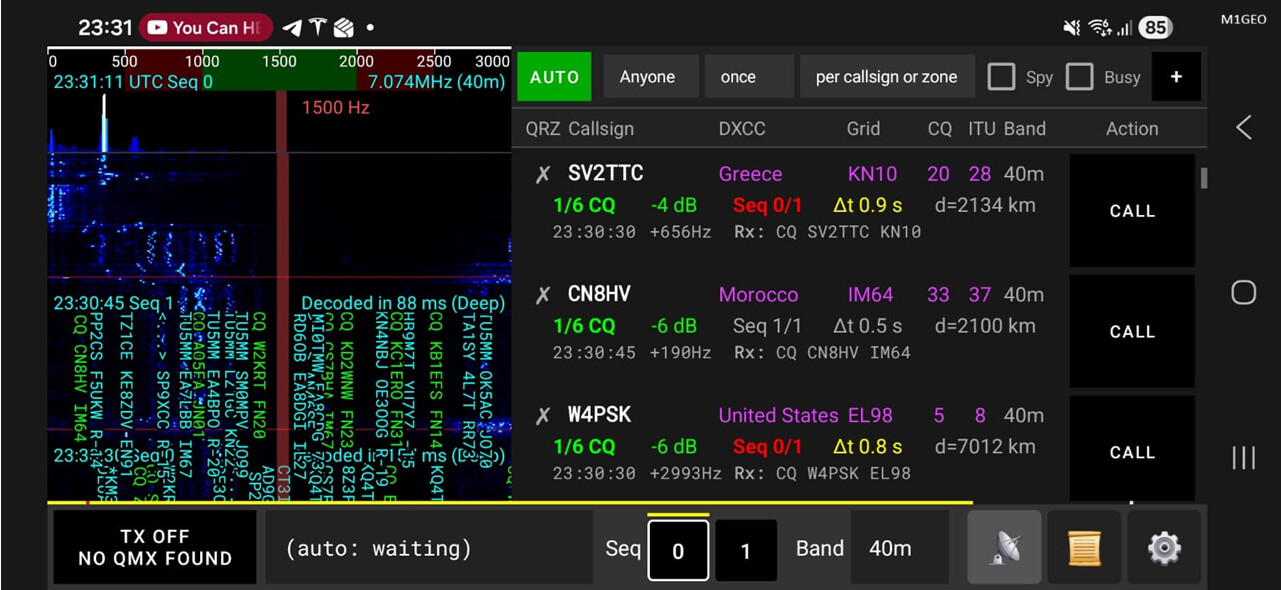Open the 'per callsign or zone' selector
The height and width of the screenshot is (590, 1281).
click(x=886, y=77)
